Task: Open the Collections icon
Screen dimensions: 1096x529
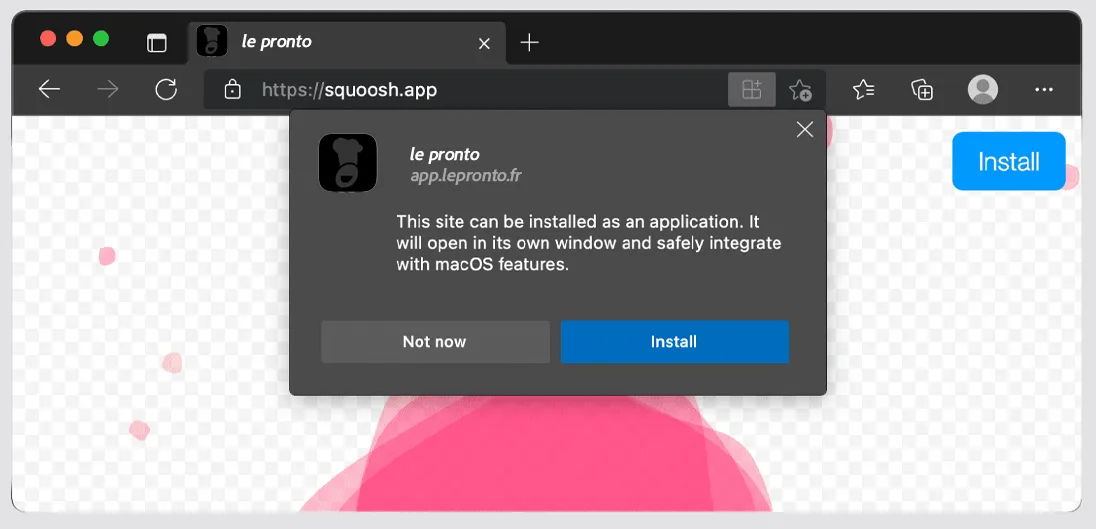Action: [x=923, y=89]
